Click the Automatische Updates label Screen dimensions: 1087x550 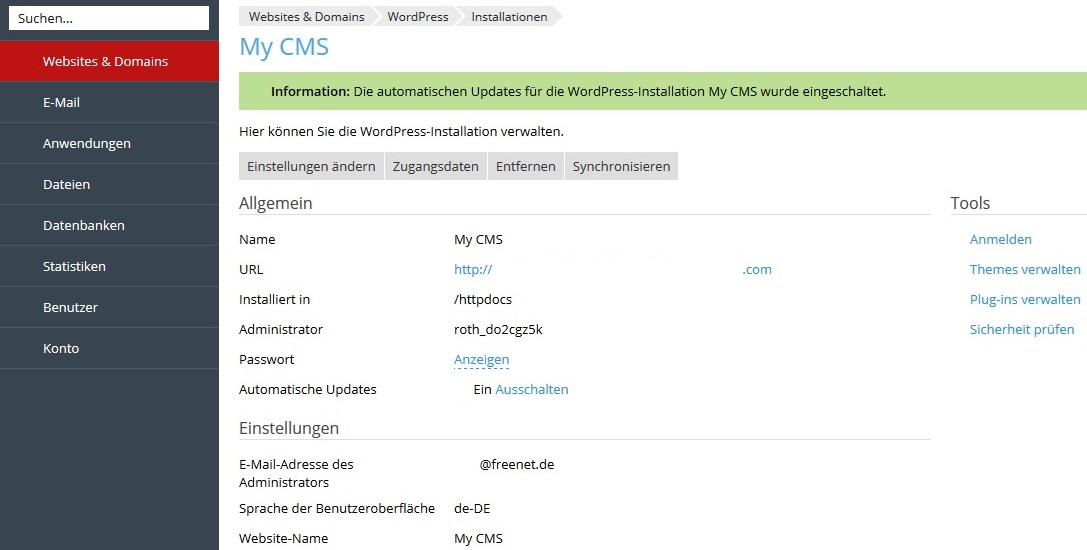tap(308, 389)
